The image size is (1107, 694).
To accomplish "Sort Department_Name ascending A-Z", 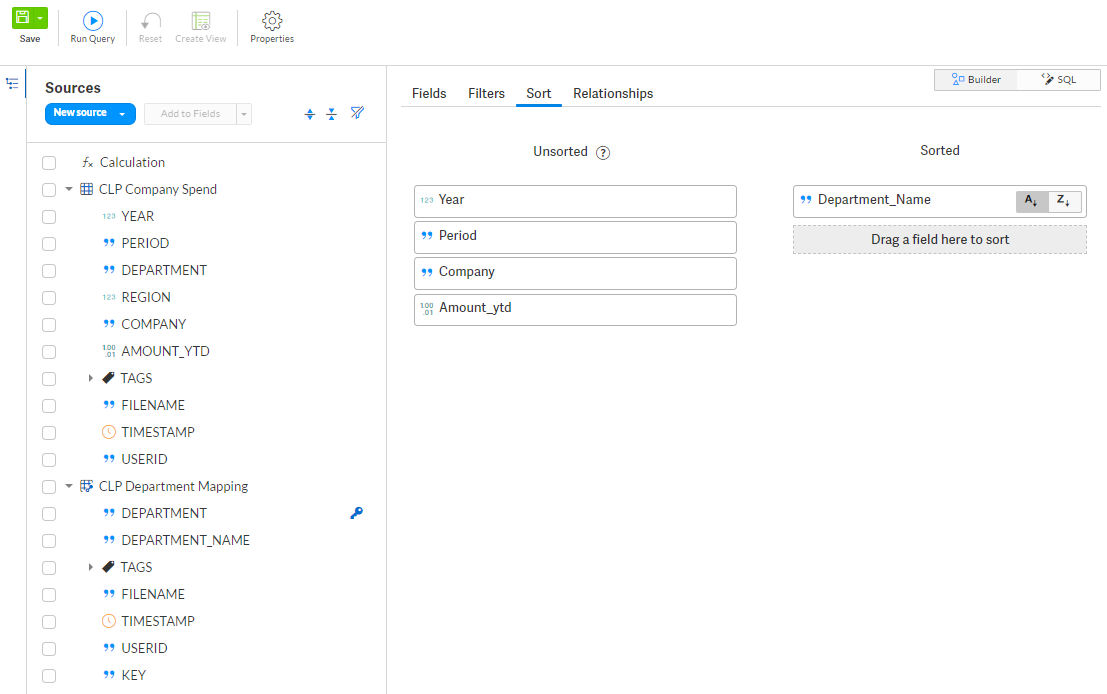I will click(x=1032, y=201).
